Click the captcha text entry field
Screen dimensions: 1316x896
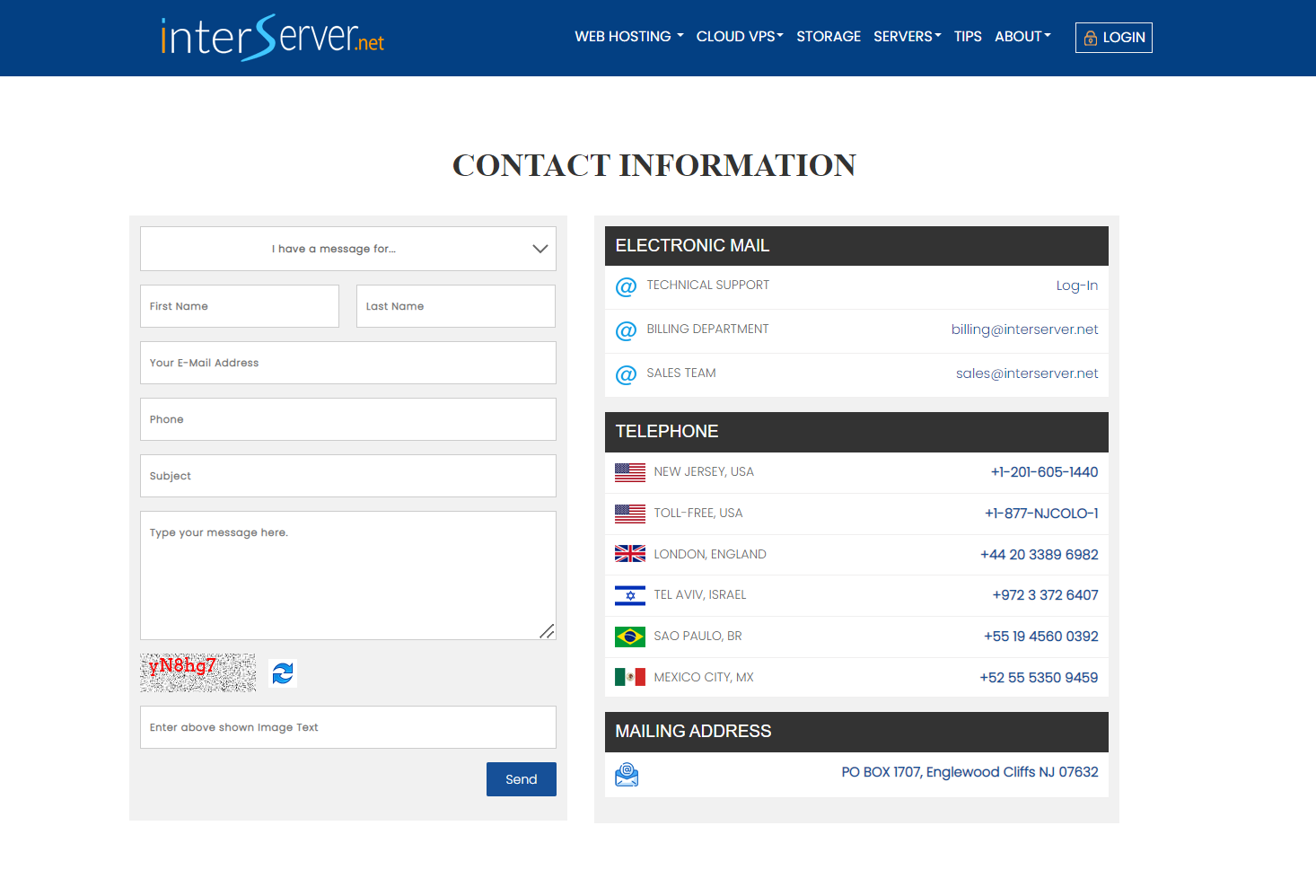coord(348,727)
